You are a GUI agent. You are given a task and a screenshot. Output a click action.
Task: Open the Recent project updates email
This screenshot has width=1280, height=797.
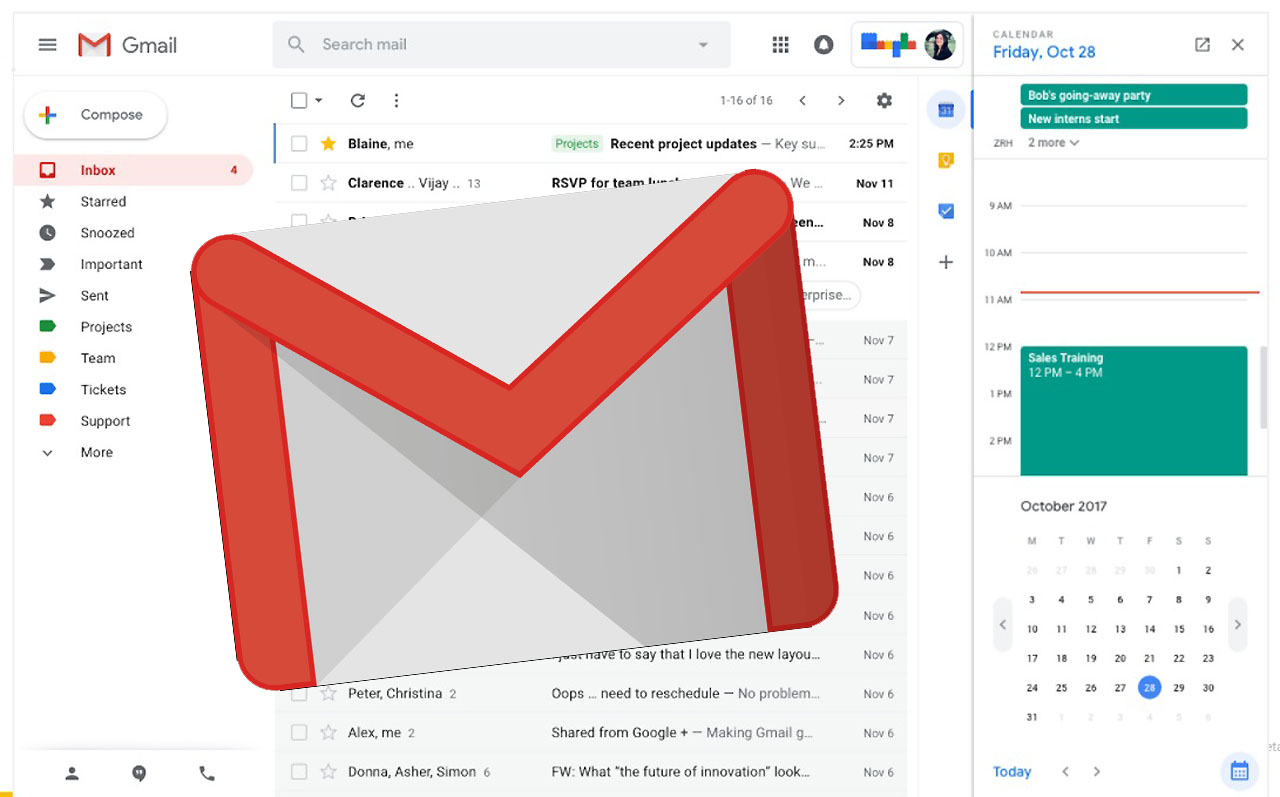(x=590, y=144)
